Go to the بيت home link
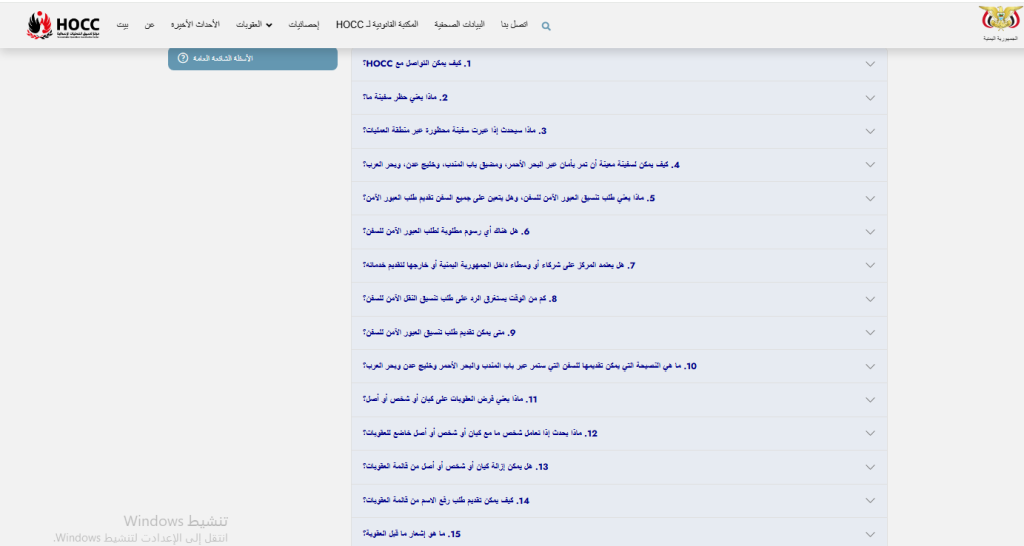Viewport: 1024px width, 546px height. coord(122,24)
